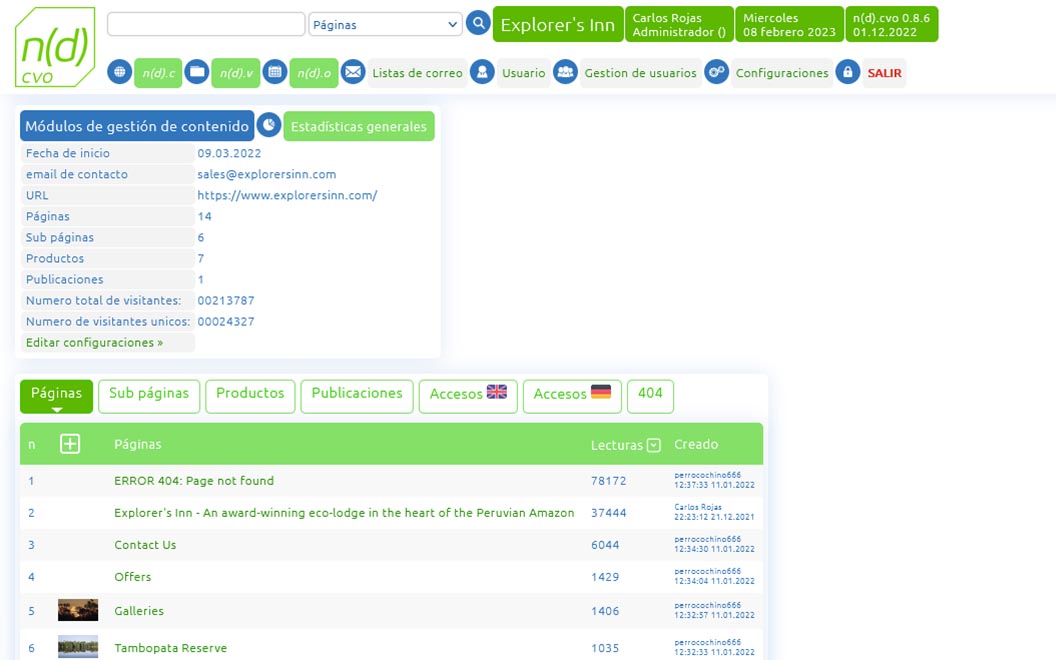Click the gears configuration icon
The width and height of the screenshot is (1056, 660).
(x=717, y=71)
